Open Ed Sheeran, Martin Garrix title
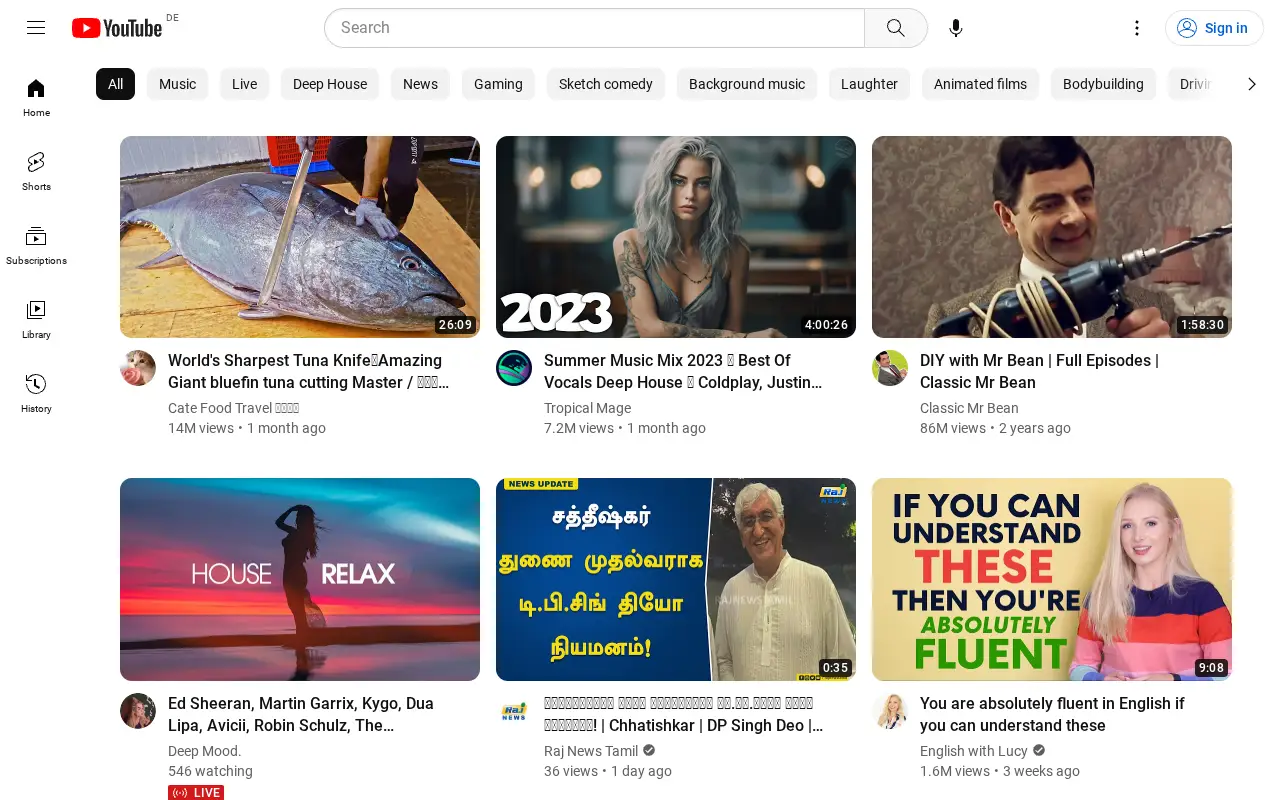The image size is (1280, 800). (301, 714)
